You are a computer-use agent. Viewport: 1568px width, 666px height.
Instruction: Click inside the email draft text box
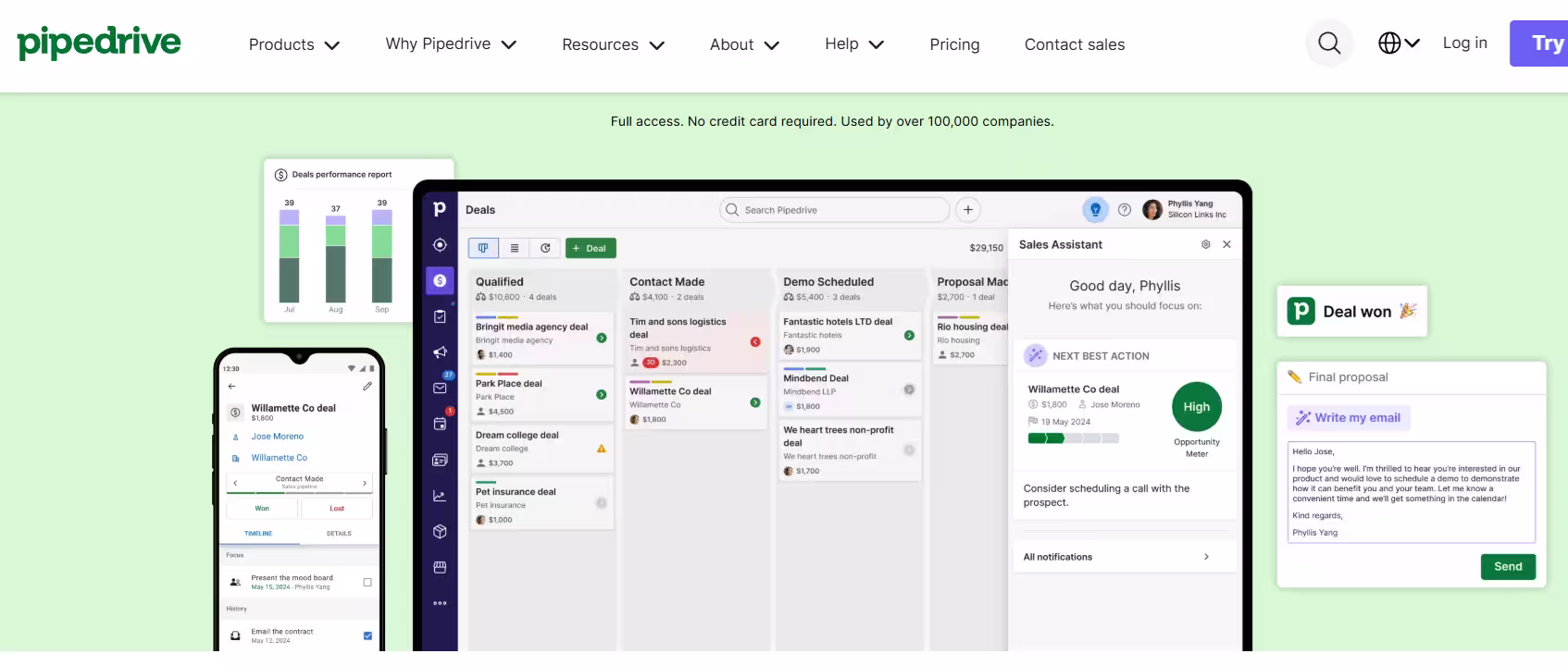1411,492
